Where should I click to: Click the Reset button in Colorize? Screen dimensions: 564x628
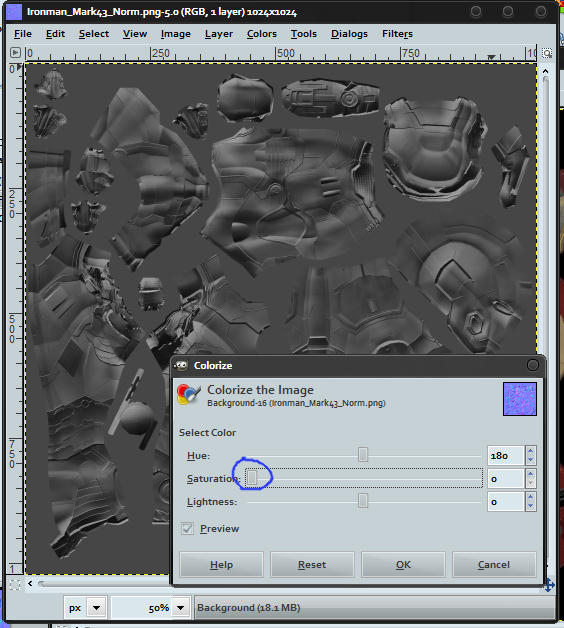pos(312,564)
